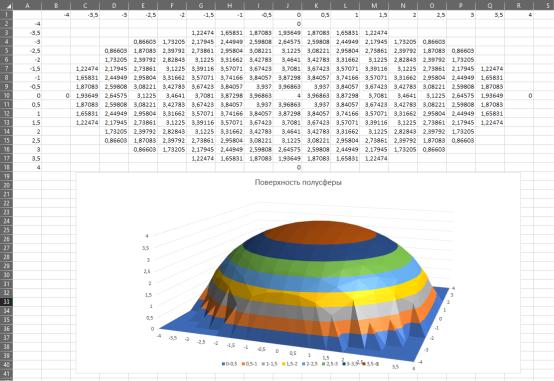Select column M header
This screenshot has width=554, height=381.
(x=374, y=5)
